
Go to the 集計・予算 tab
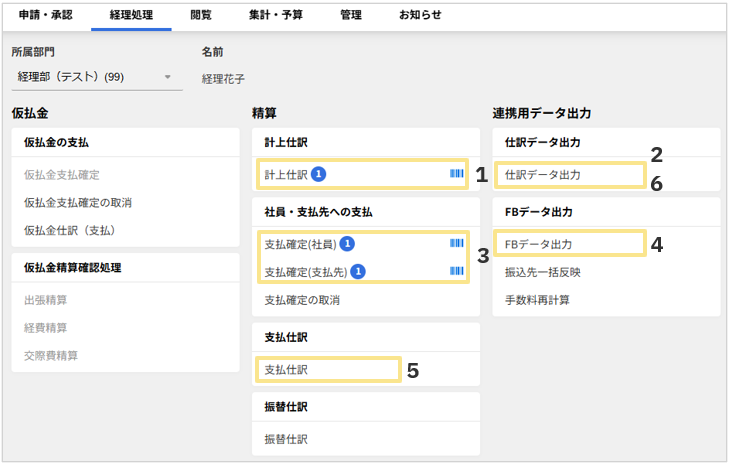pyautogui.click(x=276, y=16)
